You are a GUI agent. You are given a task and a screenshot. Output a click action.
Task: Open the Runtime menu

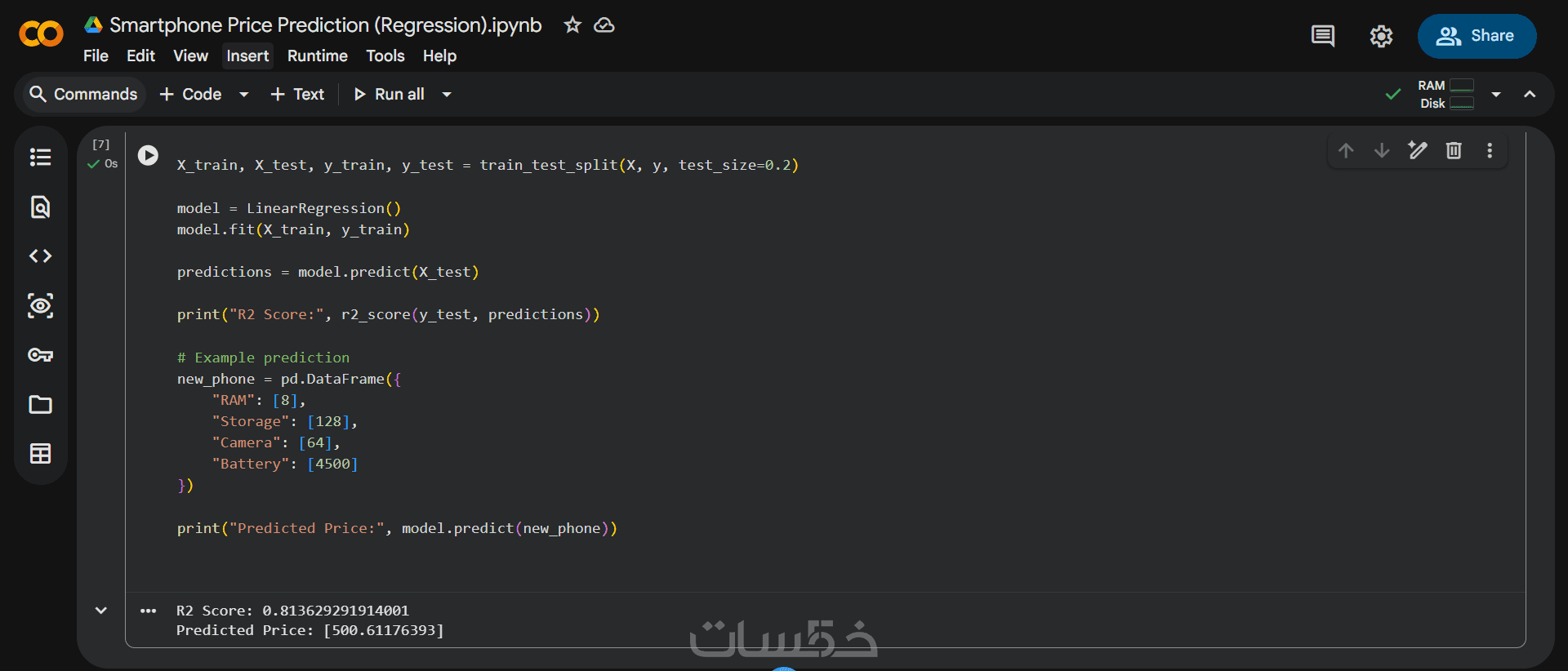pyautogui.click(x=317, y=56)
